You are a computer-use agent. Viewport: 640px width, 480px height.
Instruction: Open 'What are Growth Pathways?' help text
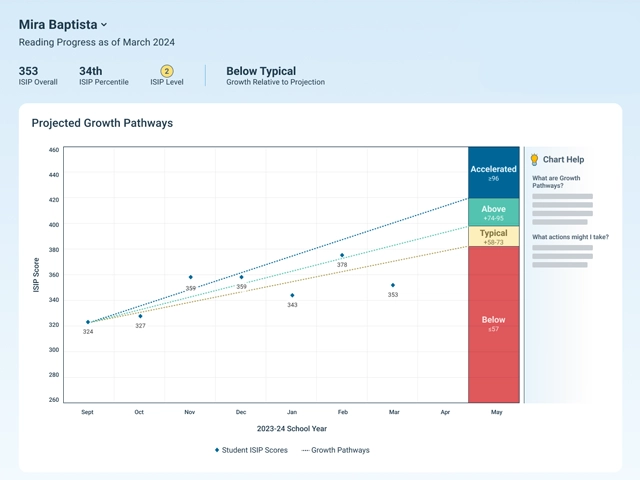[556, 182]
